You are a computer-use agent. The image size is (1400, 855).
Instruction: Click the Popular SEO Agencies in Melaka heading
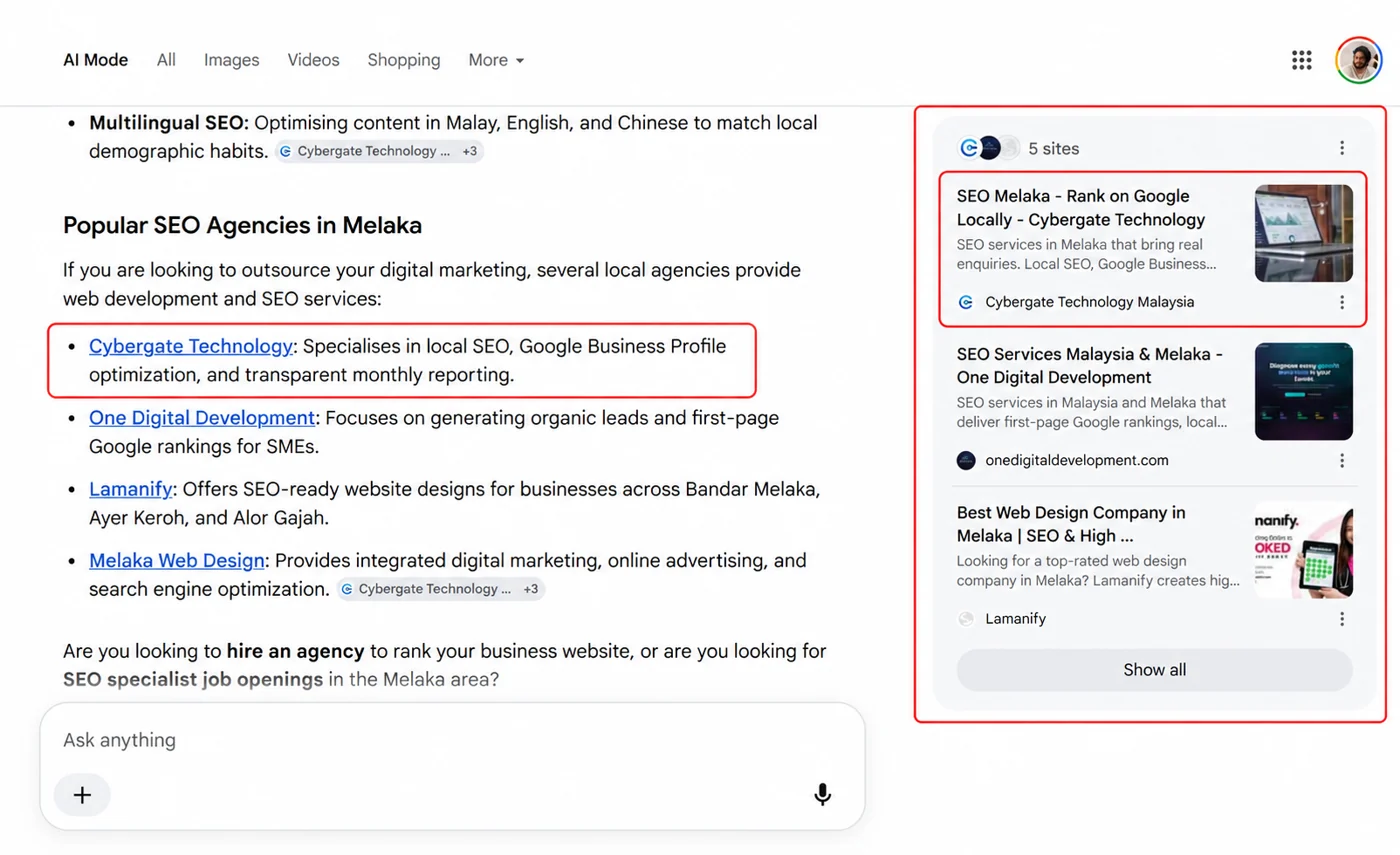pos(242,226)
